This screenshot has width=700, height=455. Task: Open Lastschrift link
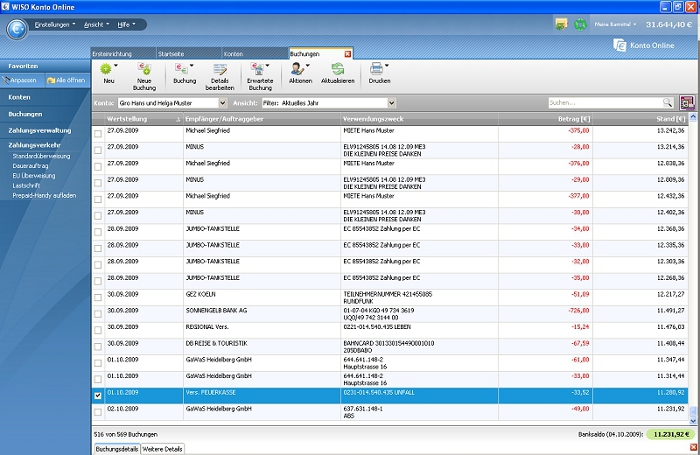(26, 186)
